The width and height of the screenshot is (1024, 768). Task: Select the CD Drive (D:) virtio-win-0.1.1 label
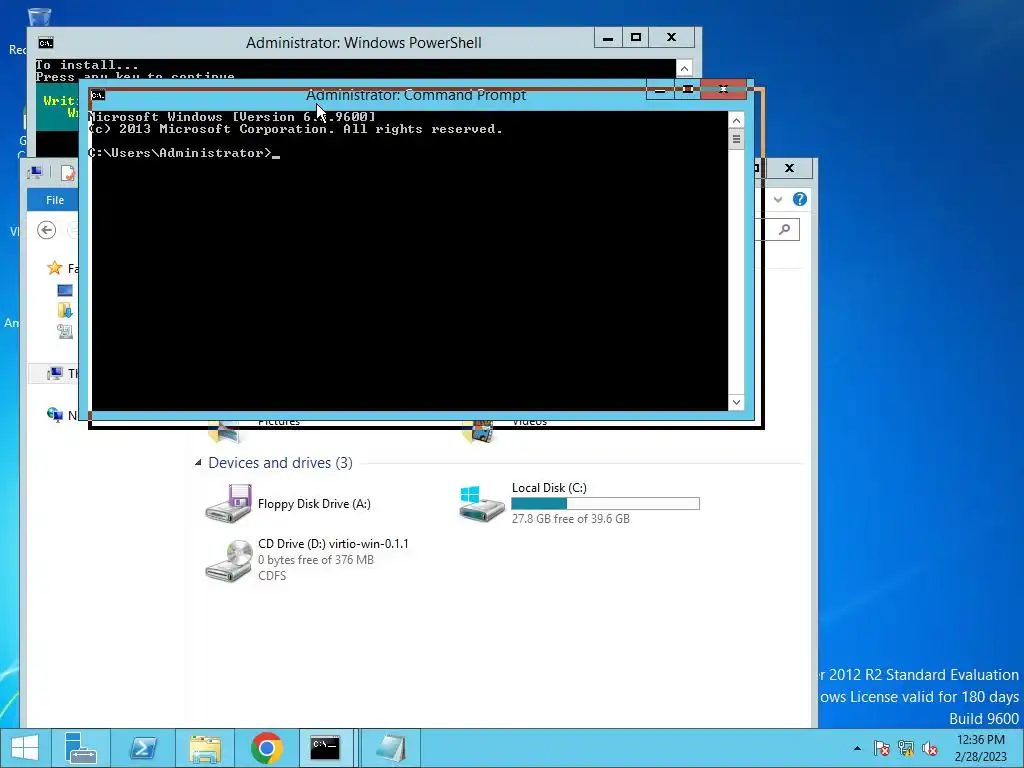[x=333, y=543]
